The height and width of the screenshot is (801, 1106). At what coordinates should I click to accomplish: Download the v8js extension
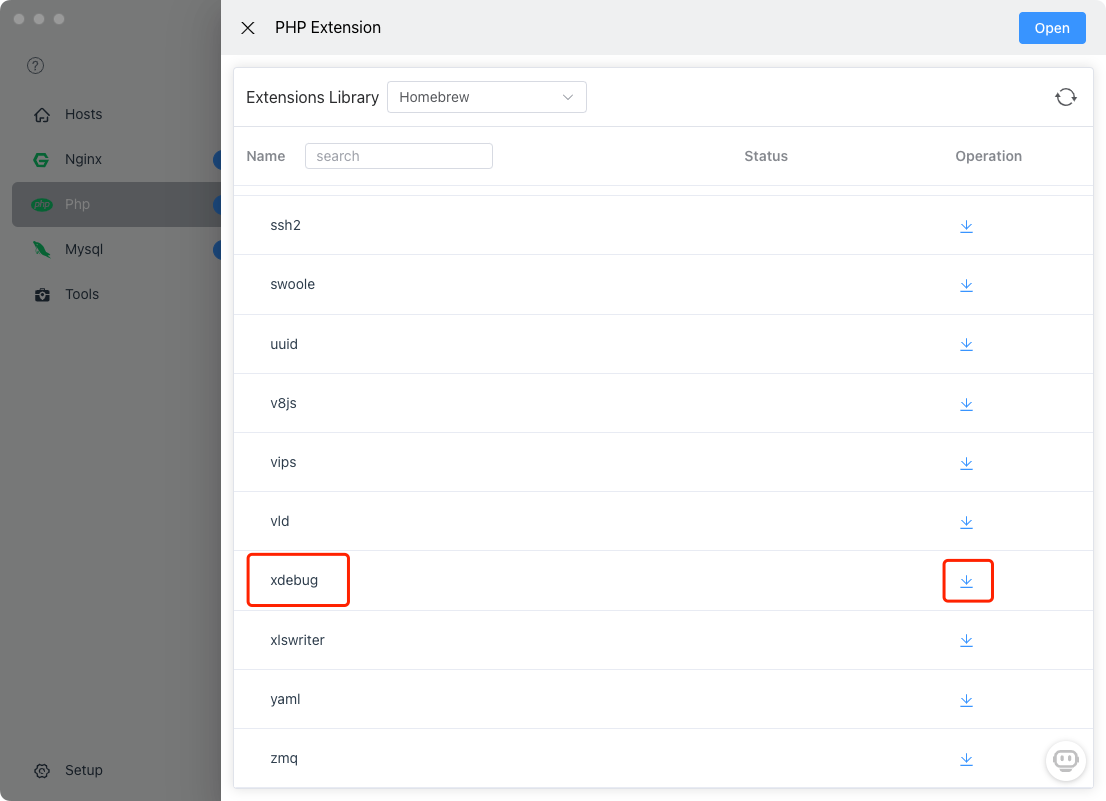966,404
